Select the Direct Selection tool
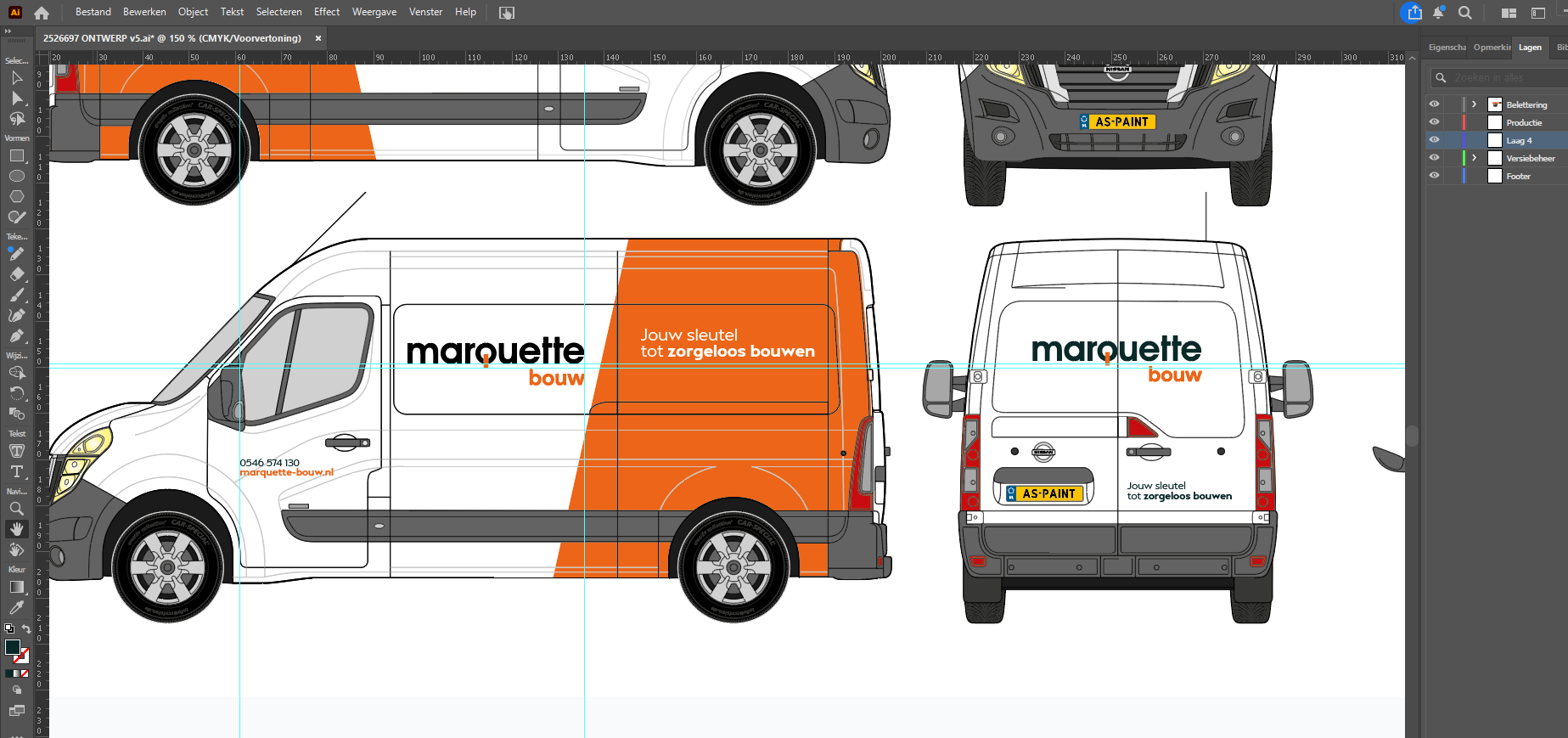 [x=16, y=99]
